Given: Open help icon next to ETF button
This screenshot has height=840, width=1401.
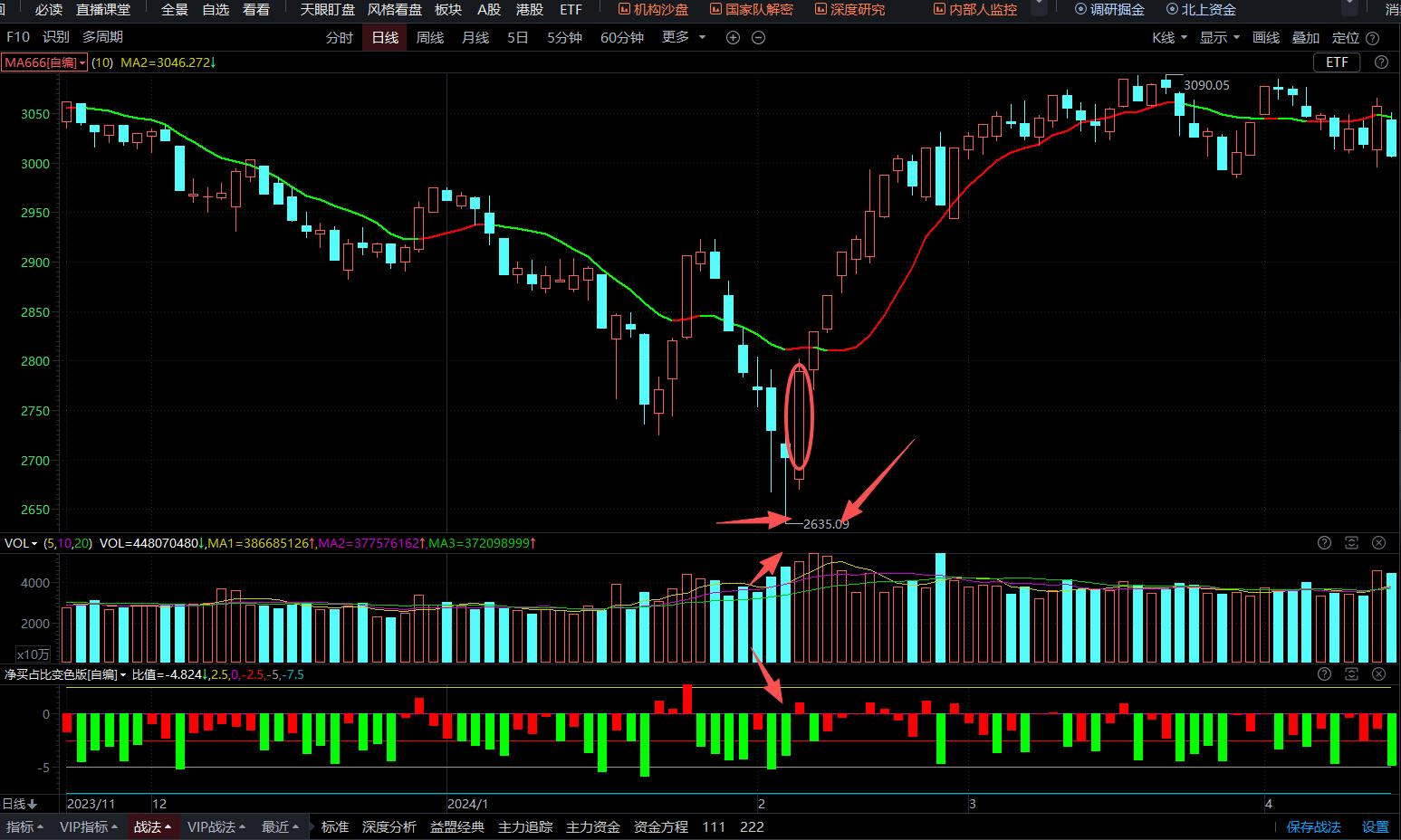Looking at the screenshot, I should (x=1381, y=62).
